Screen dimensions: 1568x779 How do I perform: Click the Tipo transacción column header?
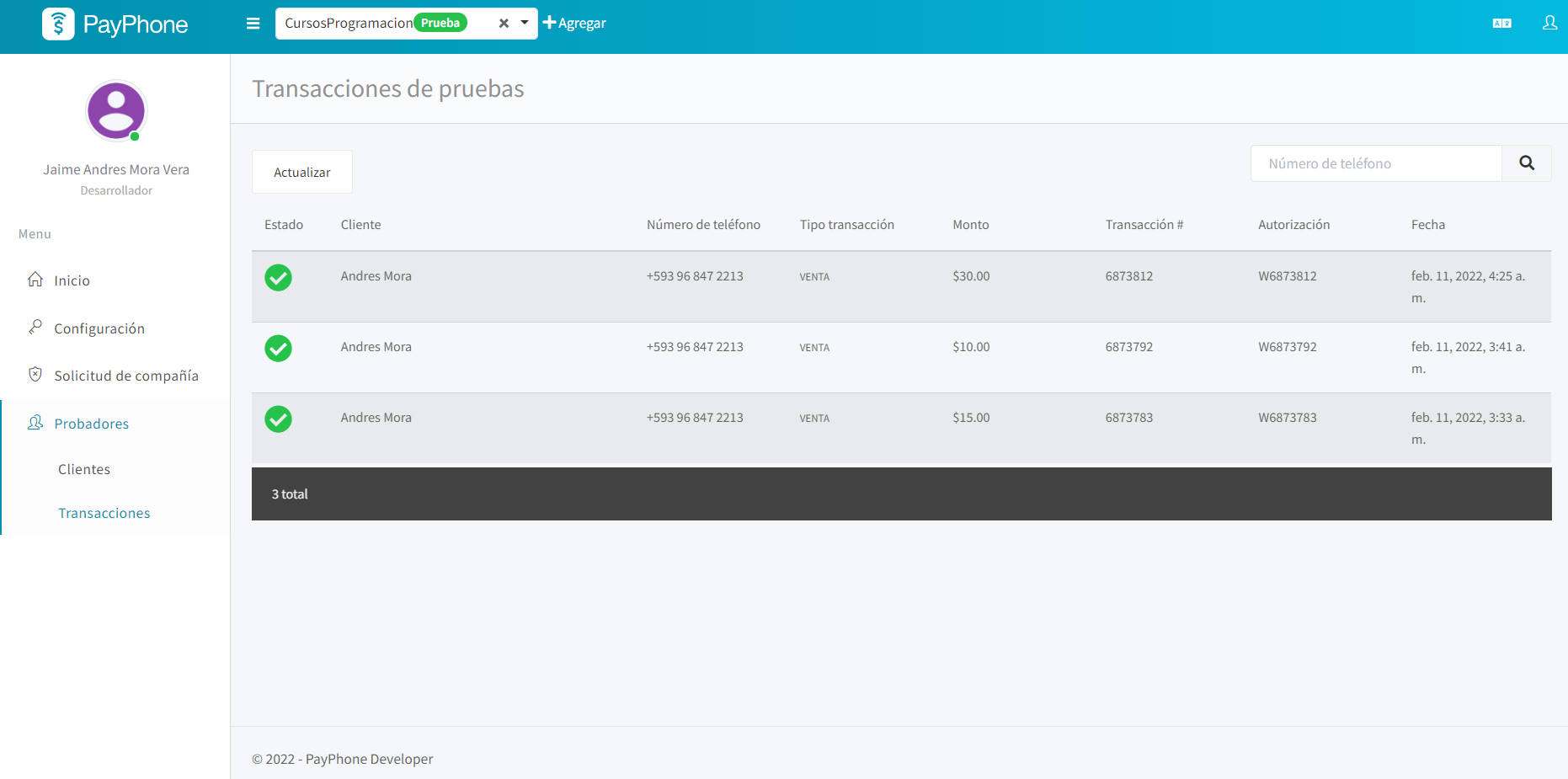(847, 225)
